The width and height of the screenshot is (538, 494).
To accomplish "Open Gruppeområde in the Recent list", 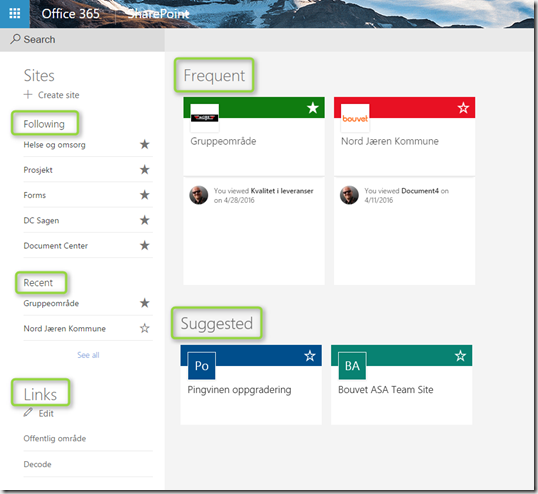I will click(x=51, y=303).
